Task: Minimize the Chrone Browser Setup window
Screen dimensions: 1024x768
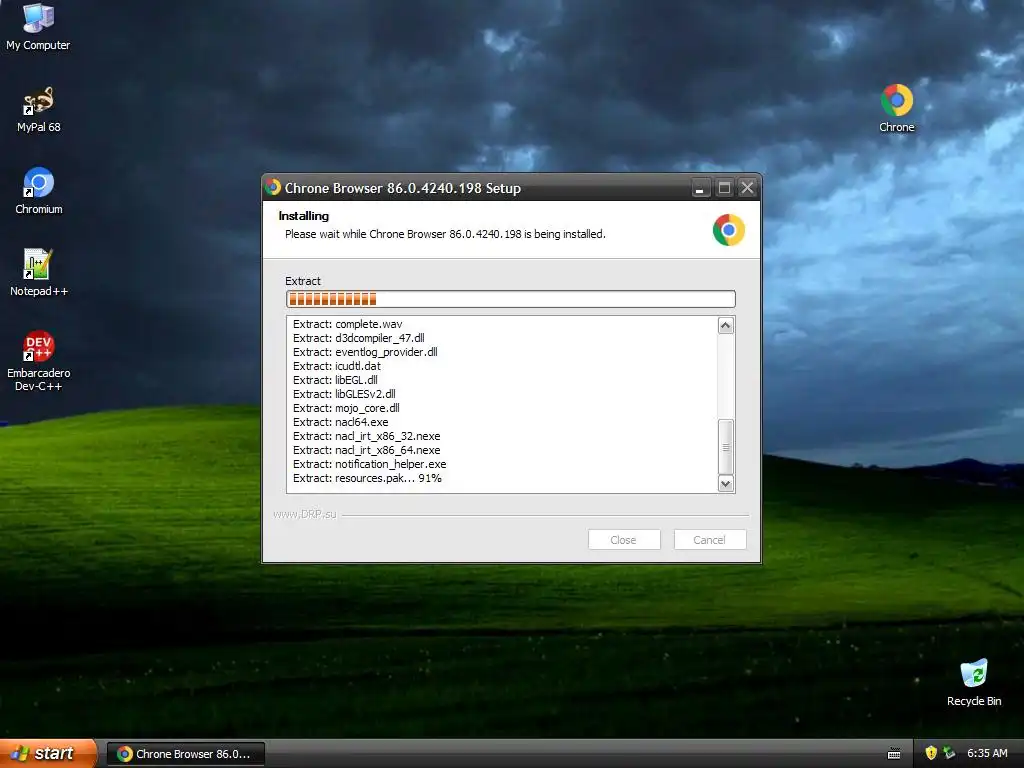Action: coord(699,188)
